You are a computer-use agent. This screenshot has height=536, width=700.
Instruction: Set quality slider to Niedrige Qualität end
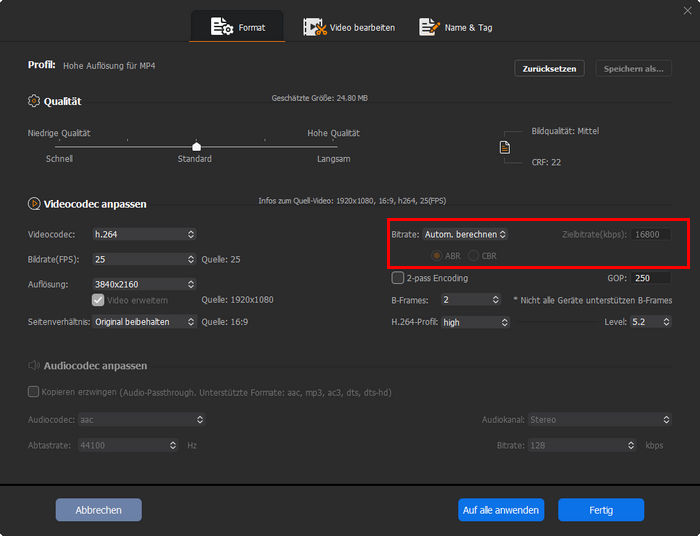click(x=56, y=146)
